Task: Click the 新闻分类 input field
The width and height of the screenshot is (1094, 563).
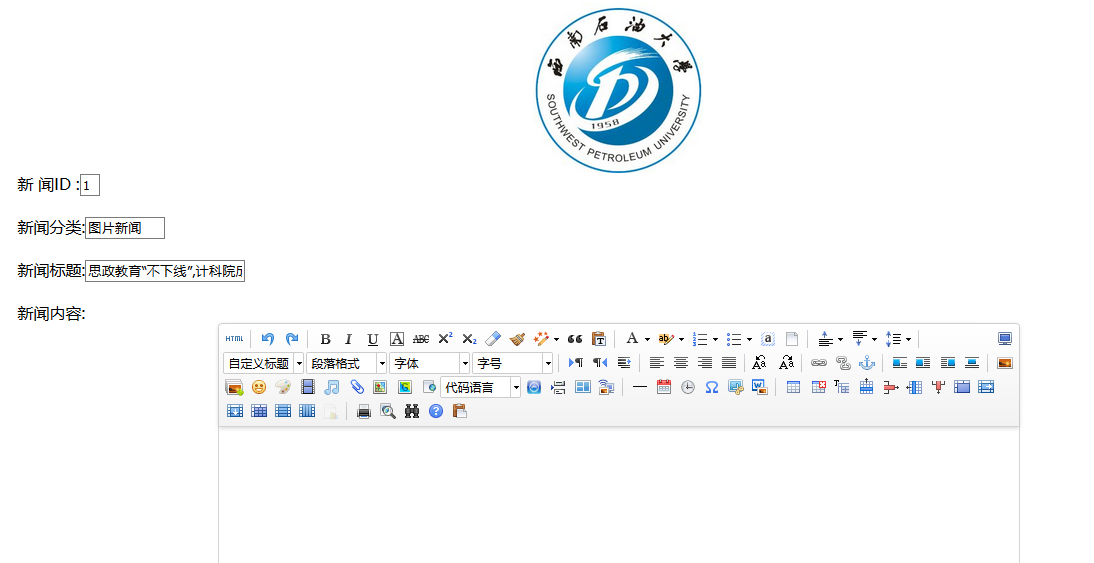Action: 125,228
